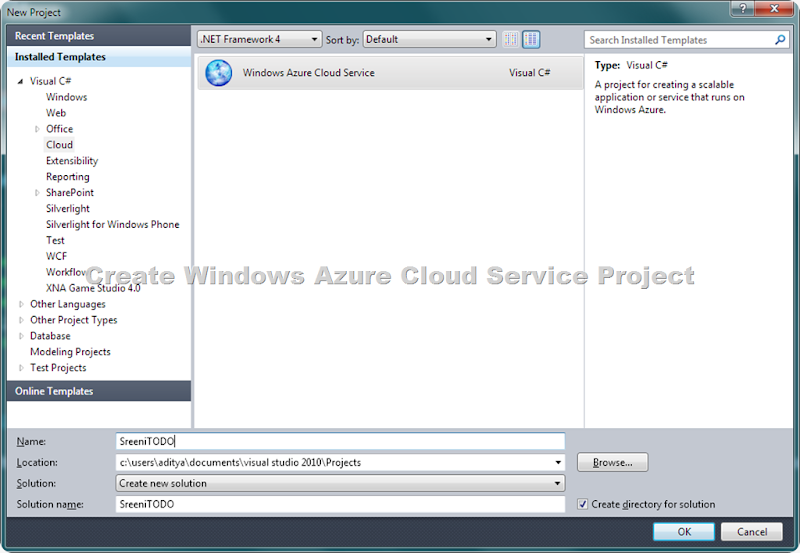Select the Reporting category
The height and width of the screenshot is (553, 800).
click(67, 177)
